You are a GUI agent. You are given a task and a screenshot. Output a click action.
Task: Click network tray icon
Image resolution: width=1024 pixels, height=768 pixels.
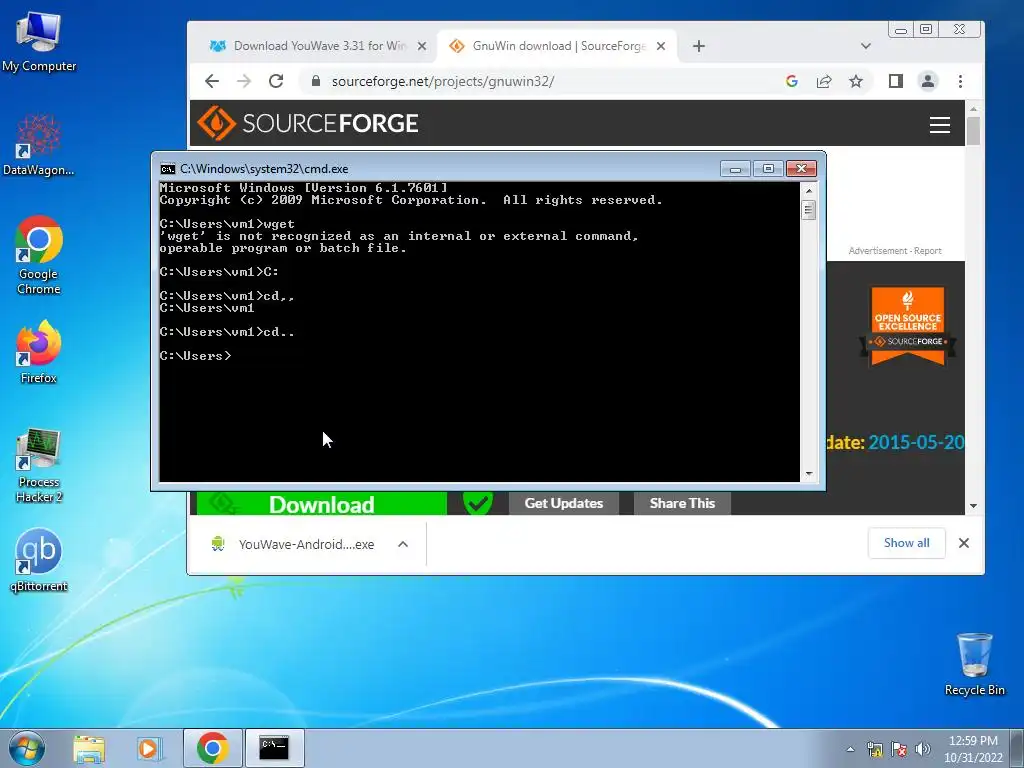click(x=874, y=749)
